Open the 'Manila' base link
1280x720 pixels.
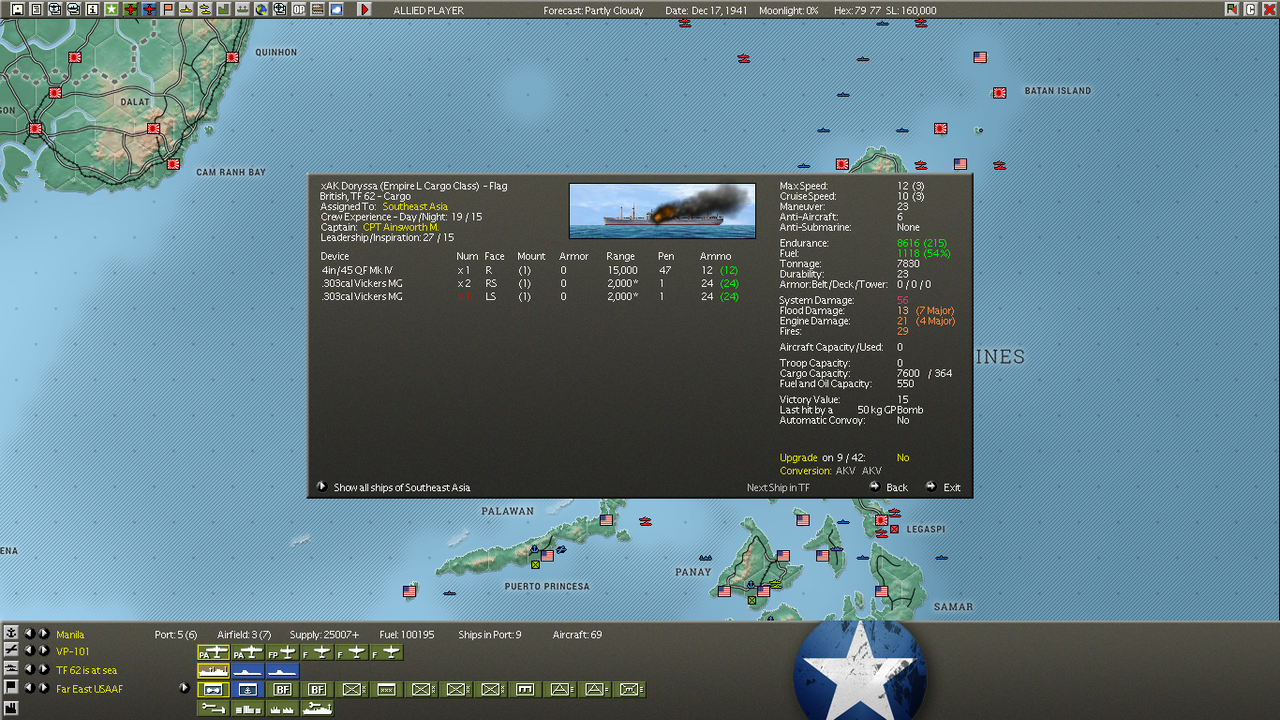(x=70, y=634)
